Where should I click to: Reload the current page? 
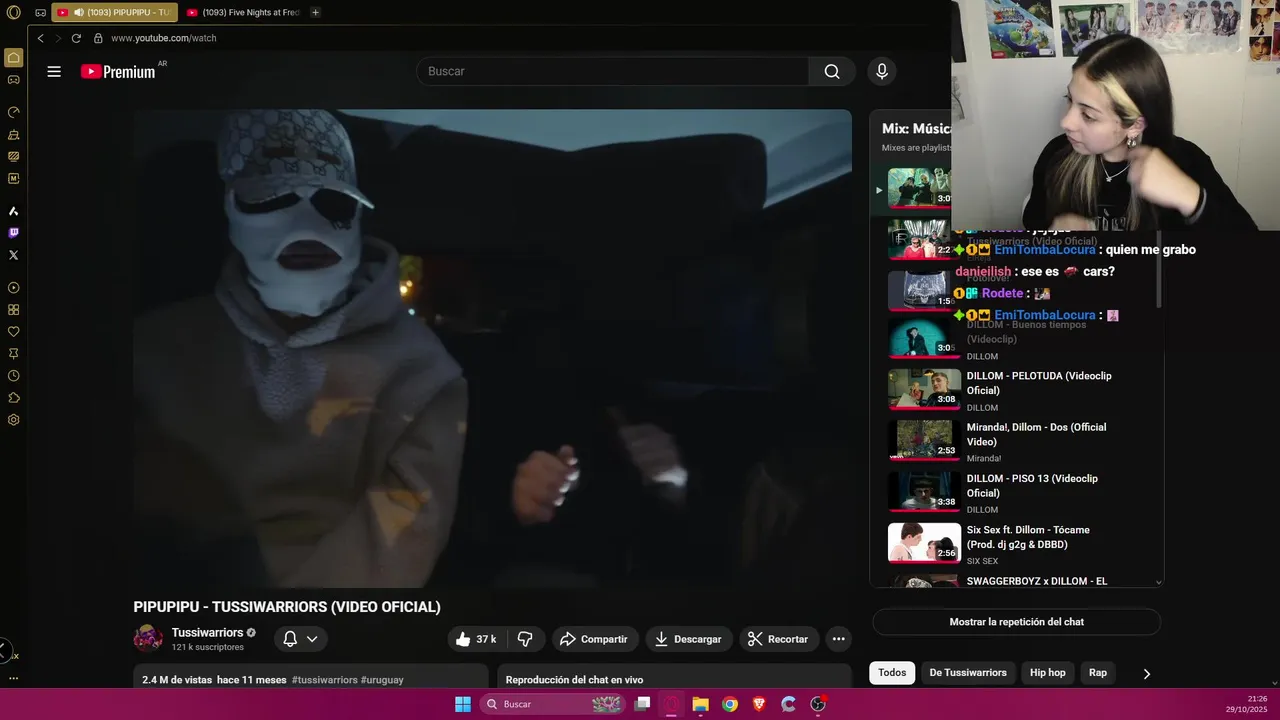76,38
